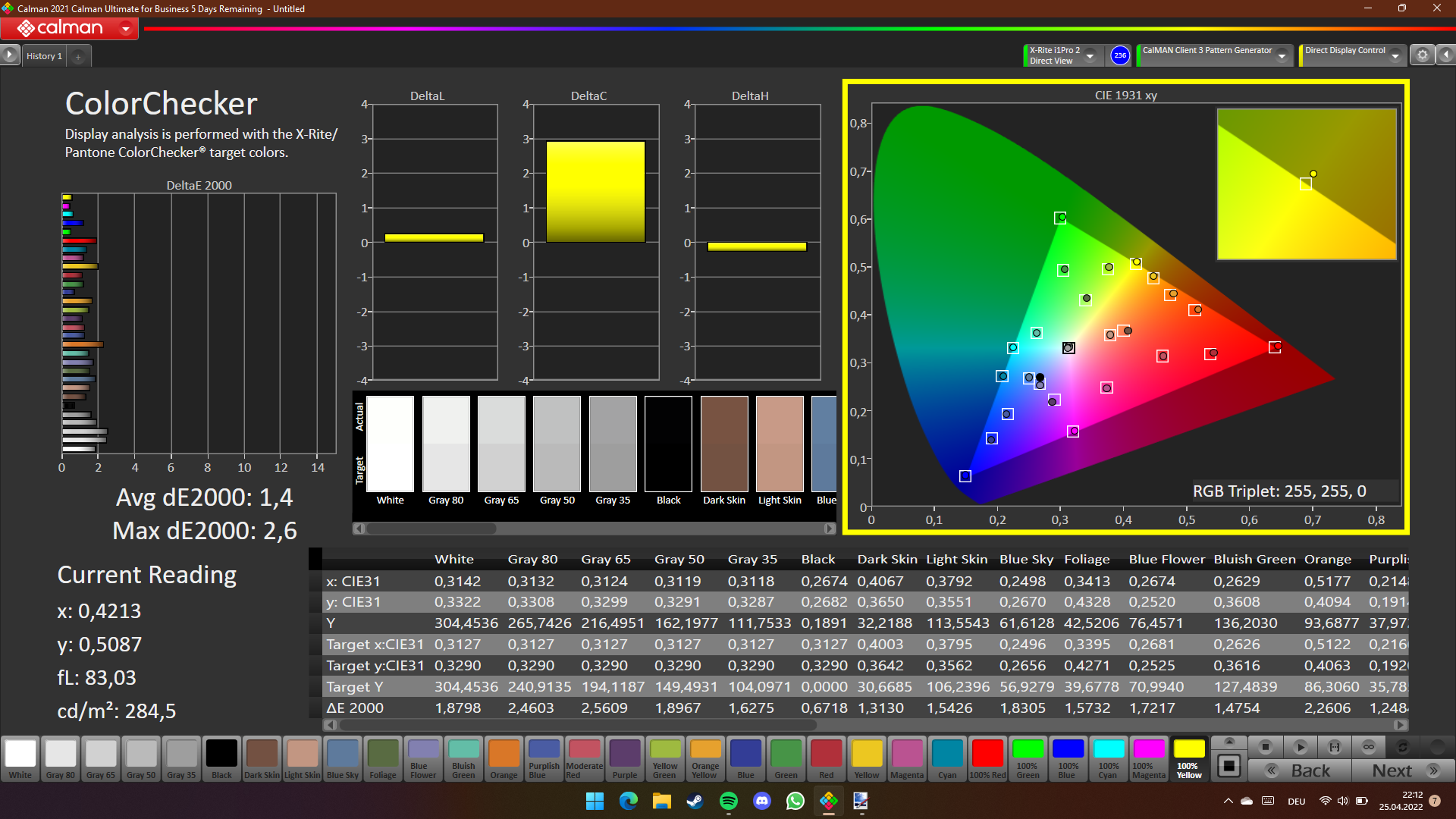
Task: Click the data table horizontal scrollbar
Action: click(576, 724)
